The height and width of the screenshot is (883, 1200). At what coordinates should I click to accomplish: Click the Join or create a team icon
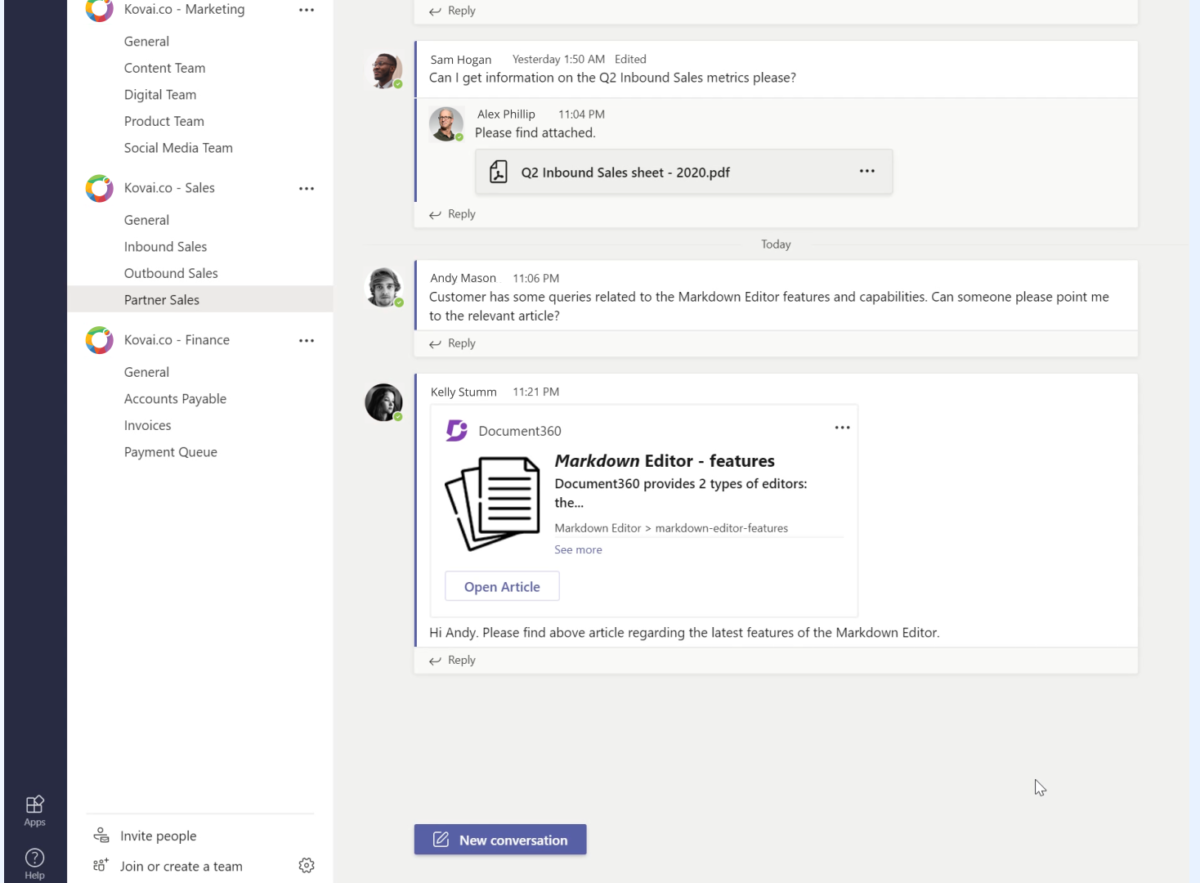click(x=99, y=866)
